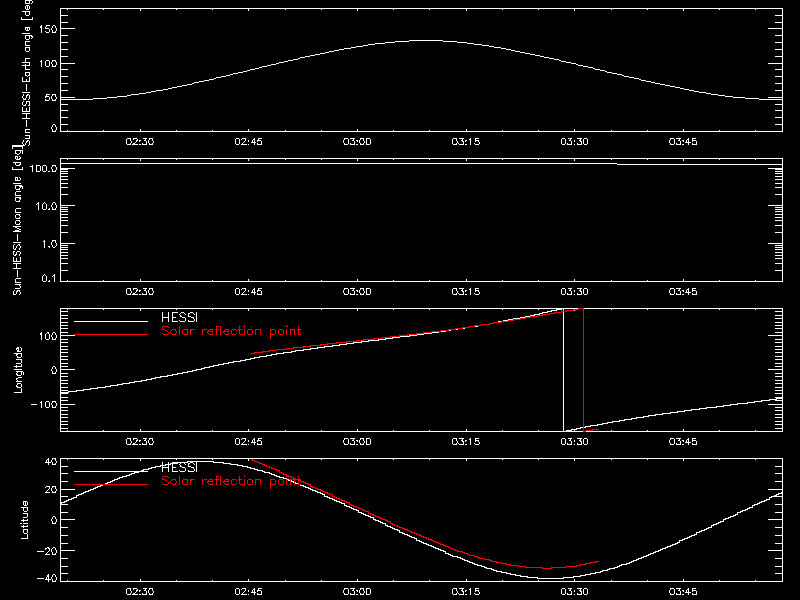Click 03:45 under the Moon angle plot
Screen dimensions: 800x600
pyautogui.click(x=683, y=291)
